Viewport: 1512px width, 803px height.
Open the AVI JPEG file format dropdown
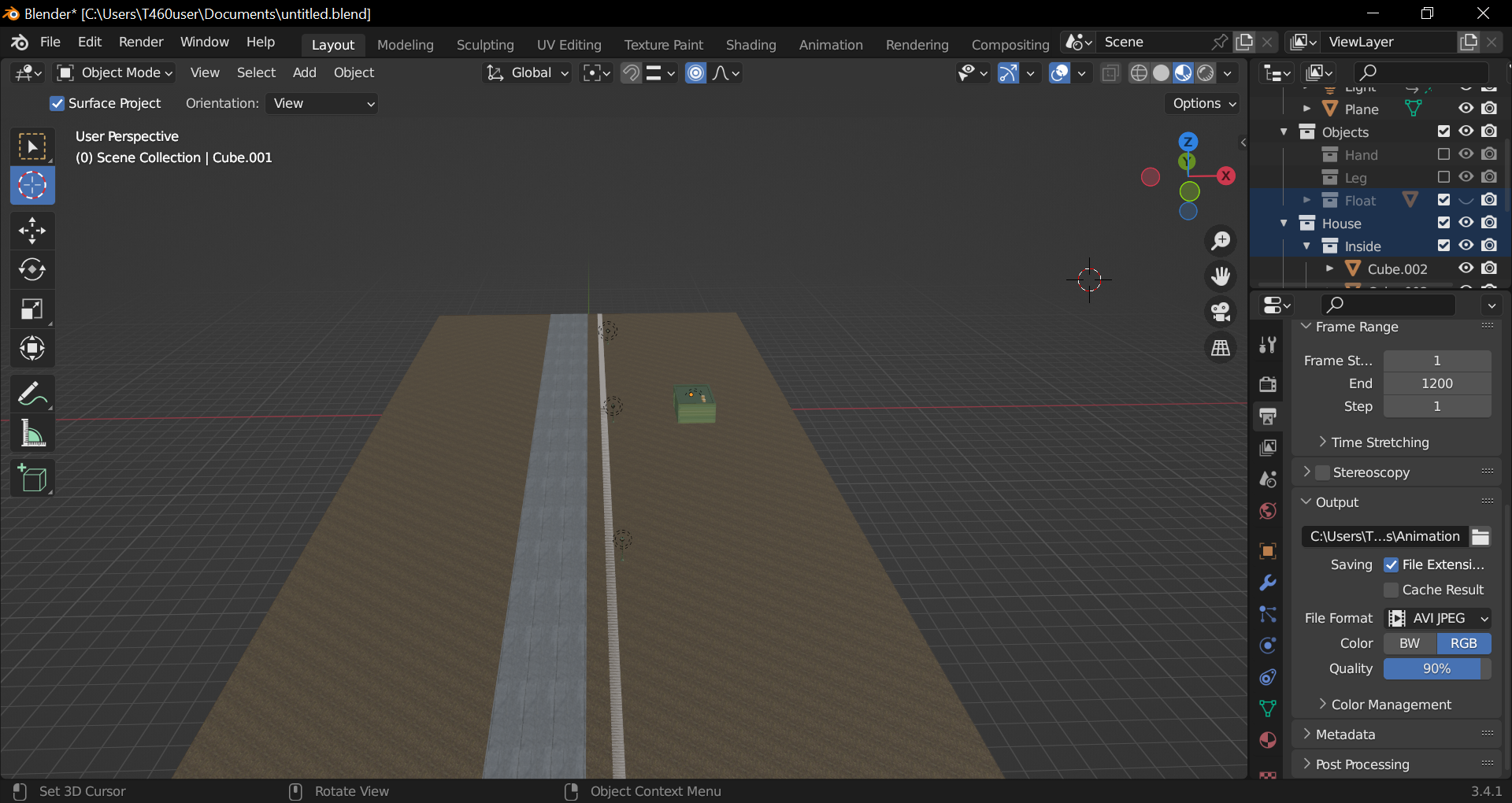point(1437,618)
